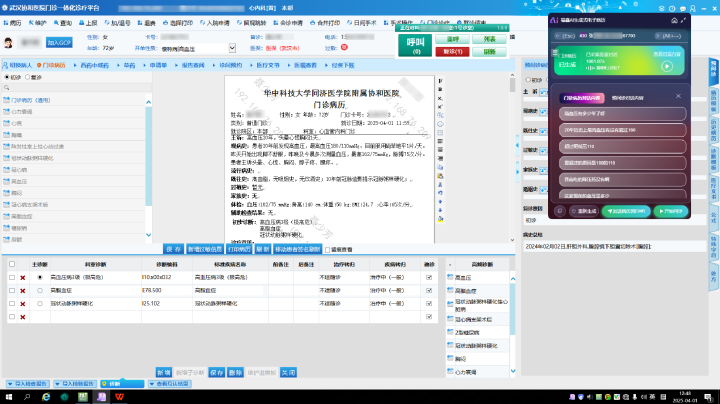The height and width of the screenshot is (404, 720).
Task: Click the Windows Start button
Action: click(8, 397)
